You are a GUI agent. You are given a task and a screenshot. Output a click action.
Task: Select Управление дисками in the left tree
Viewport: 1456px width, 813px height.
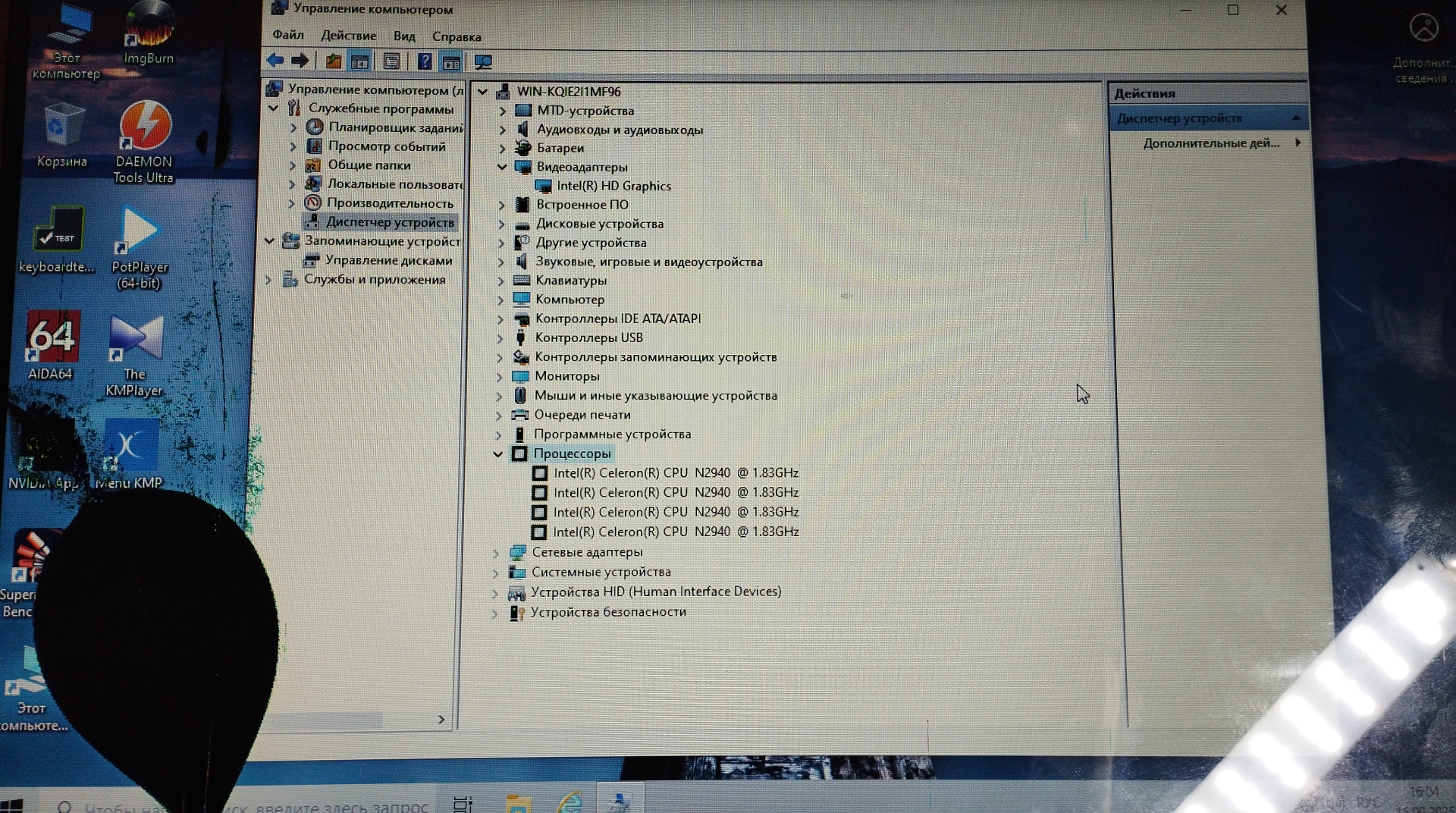point(388,260)
